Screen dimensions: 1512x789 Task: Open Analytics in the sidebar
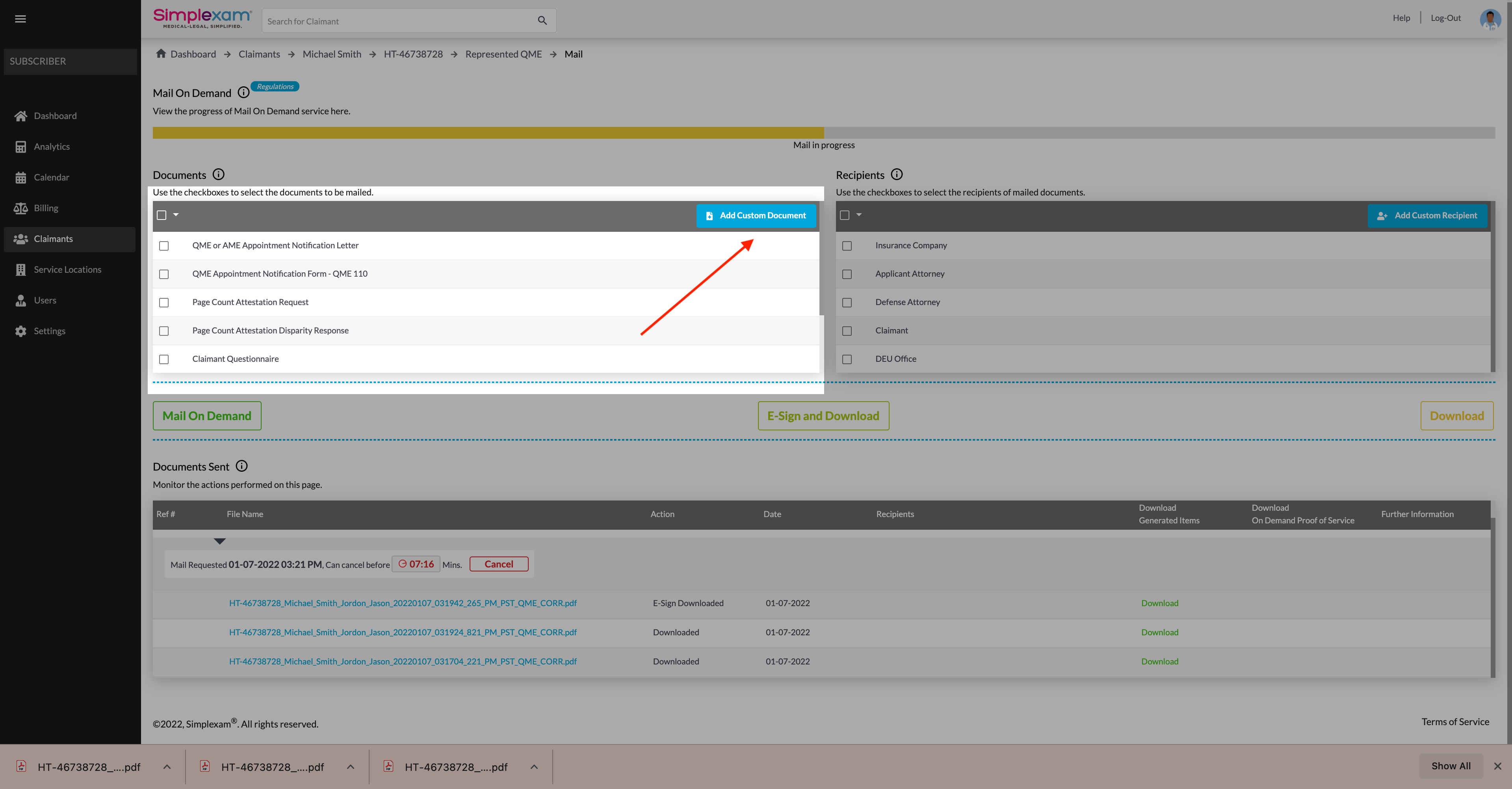(x=52, y=146)
